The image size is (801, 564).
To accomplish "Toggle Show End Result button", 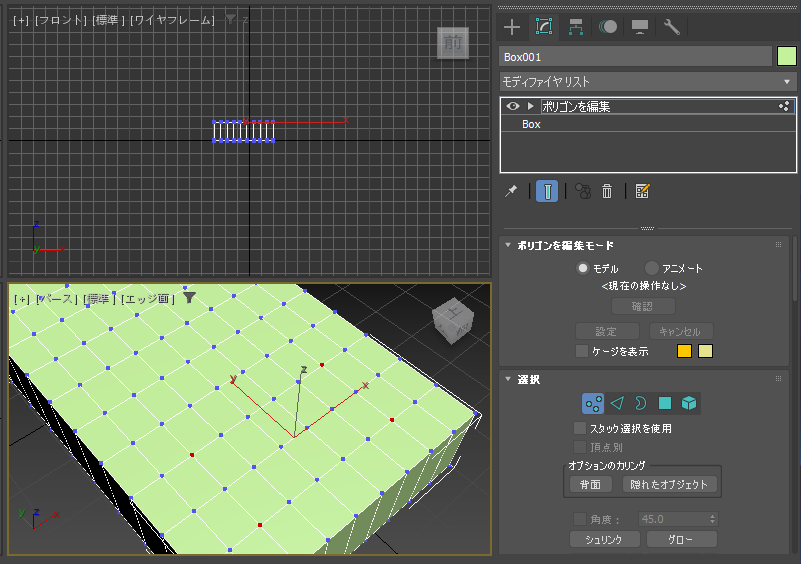I will (x=547, y=191).
